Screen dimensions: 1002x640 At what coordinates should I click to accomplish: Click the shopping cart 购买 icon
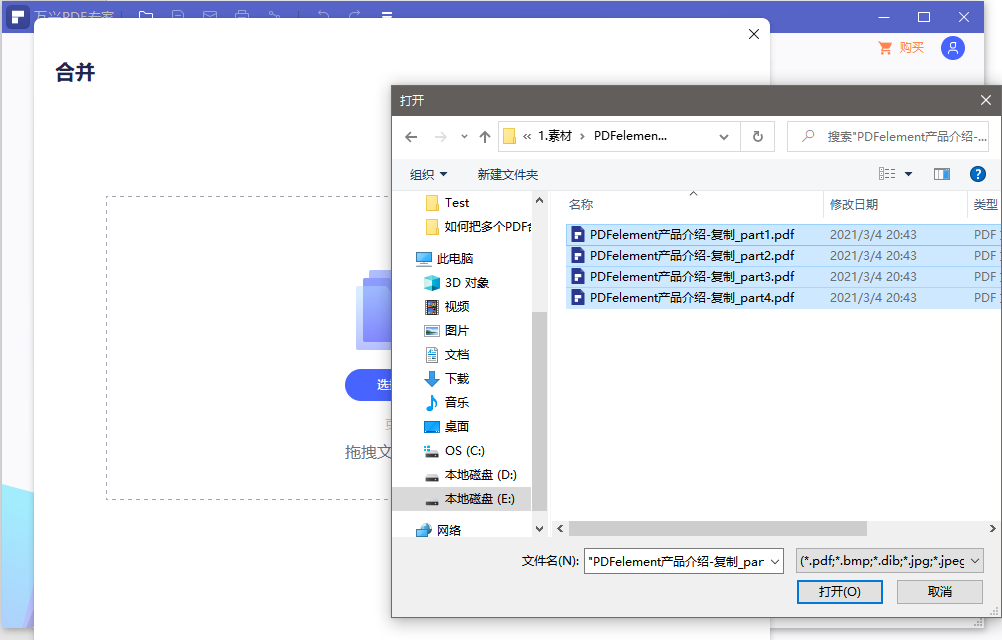coord(885,48)
